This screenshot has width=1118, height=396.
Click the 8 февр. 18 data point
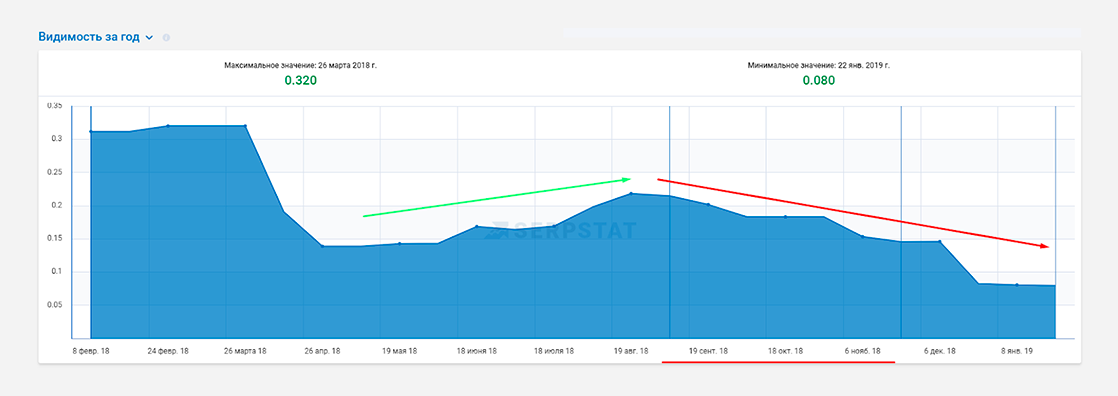91,131
